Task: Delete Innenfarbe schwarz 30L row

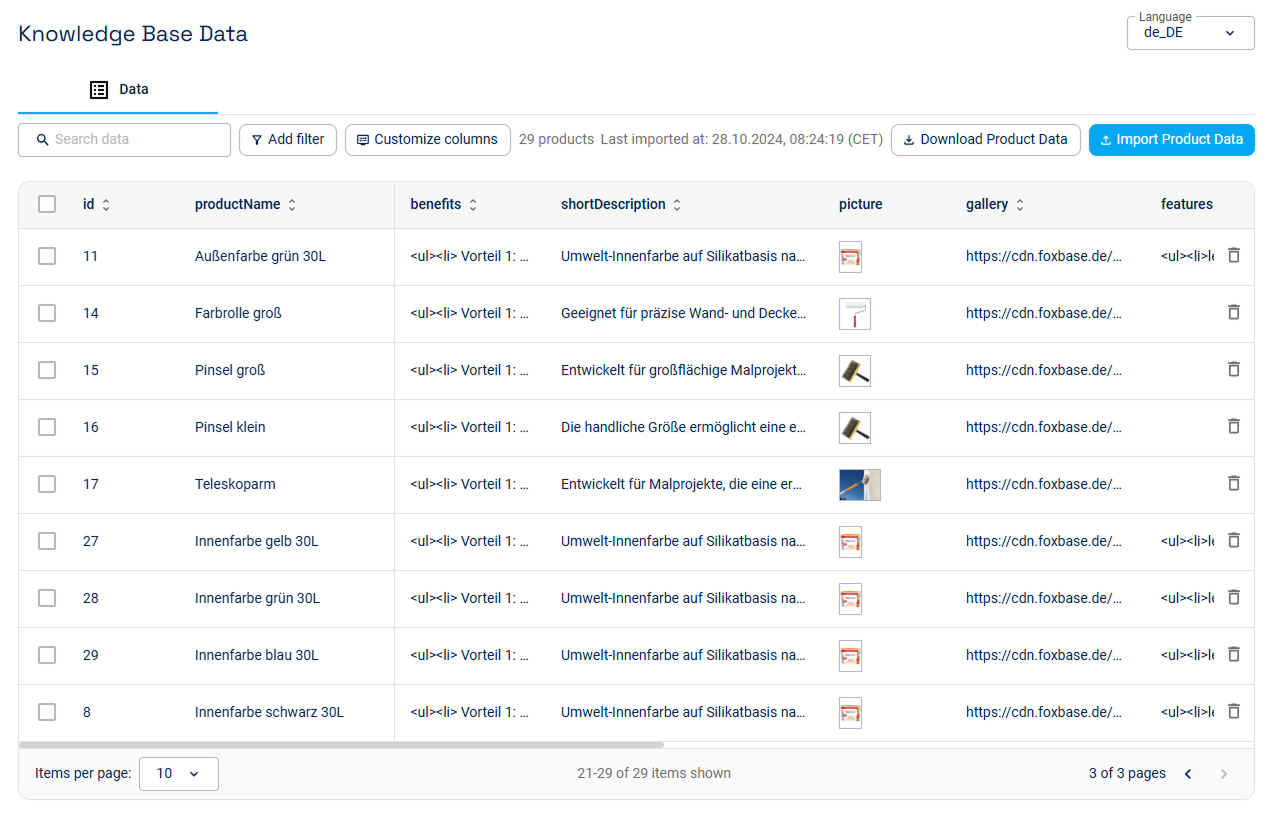Action: [1234, 712]
